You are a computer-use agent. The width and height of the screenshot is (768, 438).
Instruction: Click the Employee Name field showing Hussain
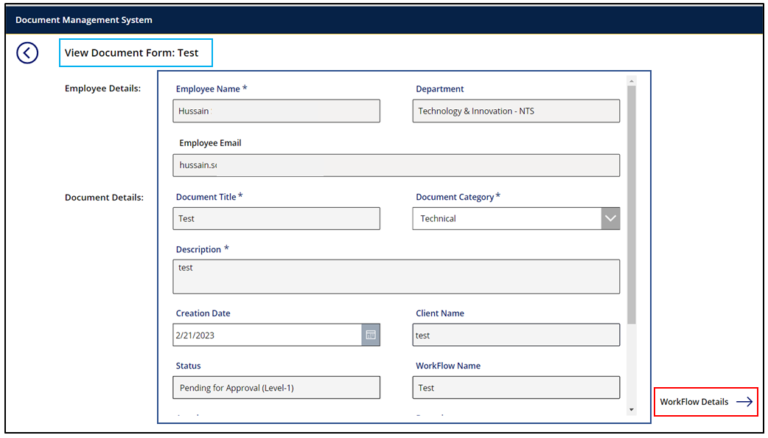tap(276, 111)
